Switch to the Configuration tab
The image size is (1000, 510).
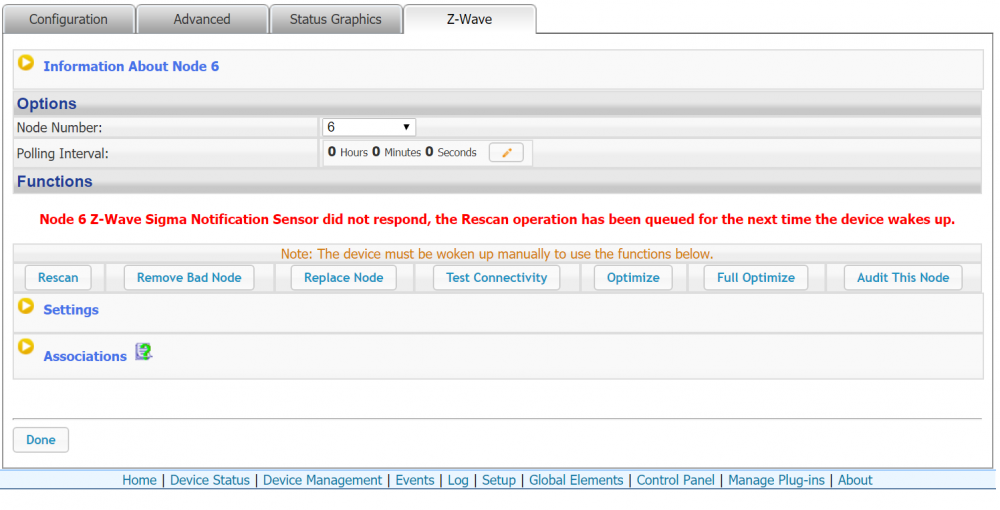tap(68, 19)
